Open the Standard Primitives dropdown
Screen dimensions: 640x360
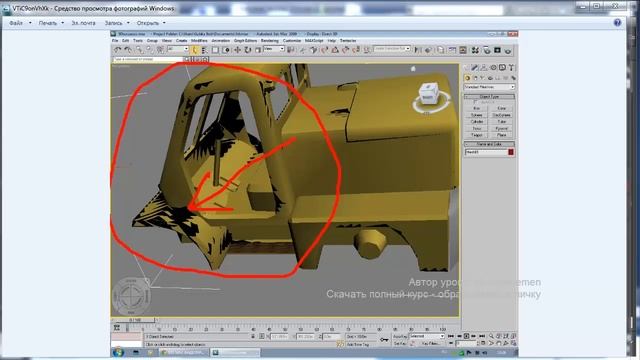tap(489, 87)
